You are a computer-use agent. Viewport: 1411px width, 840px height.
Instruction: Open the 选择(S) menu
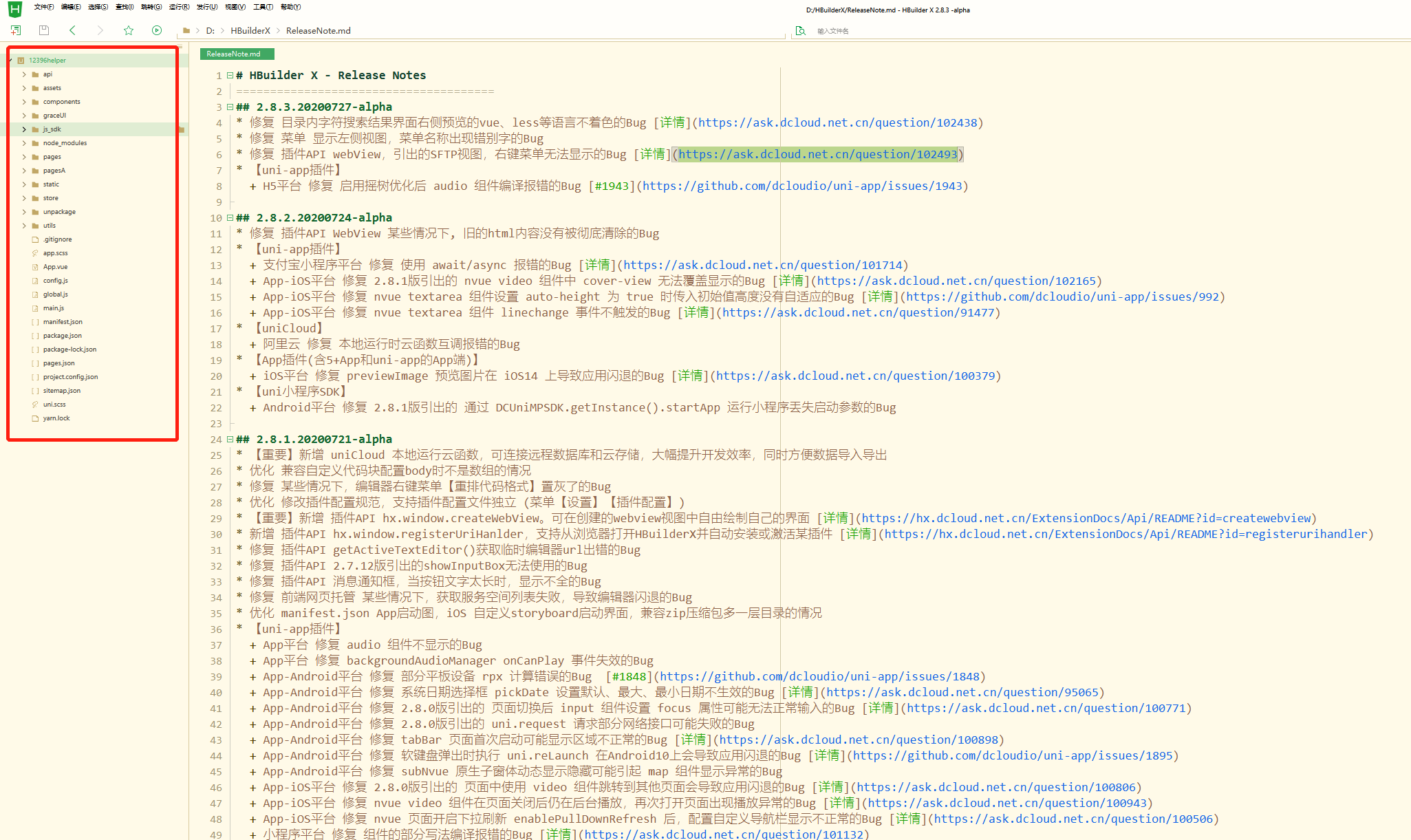(98, 7)
